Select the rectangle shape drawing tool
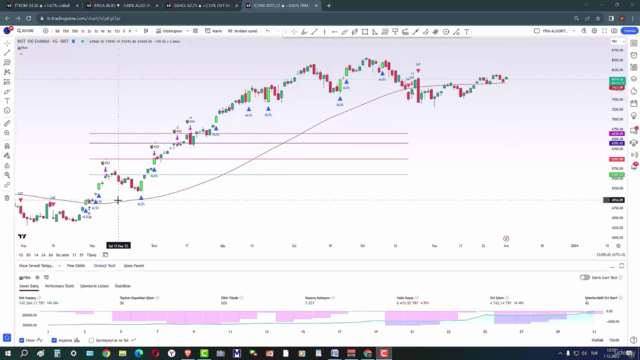Viewport: 640px width, 360px height. pyautogui.click(x=365, y=32)
